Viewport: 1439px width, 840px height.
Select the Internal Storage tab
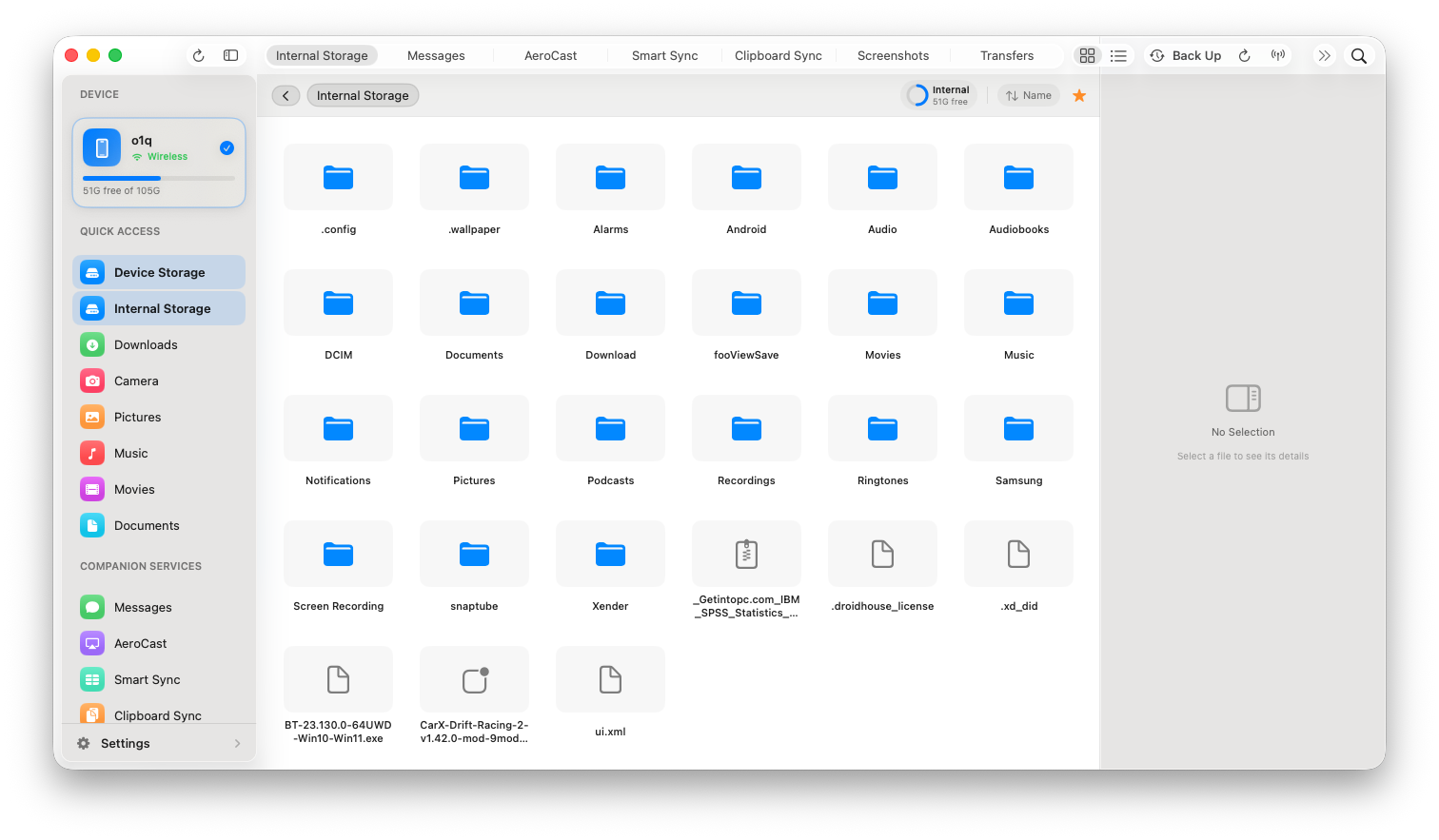[x=322, y=56]
